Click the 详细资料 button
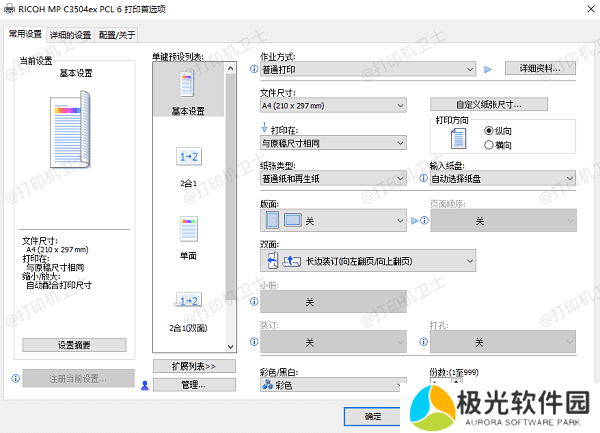The height and width of the screenshot is (433, 600). click(x=539, y=69)
